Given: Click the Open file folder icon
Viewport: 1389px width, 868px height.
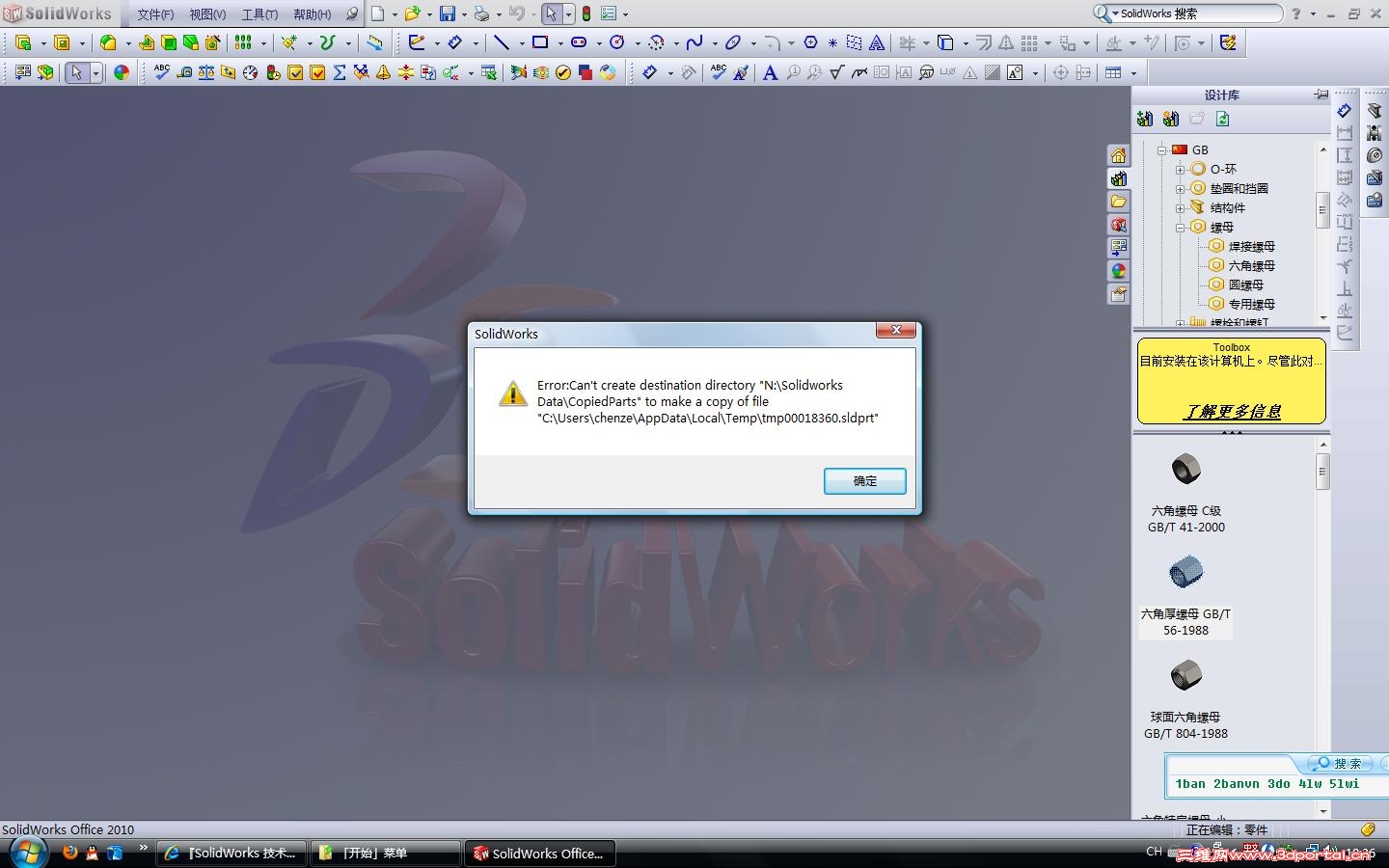Looking at the screenshot, I should (x=412, y=14).
